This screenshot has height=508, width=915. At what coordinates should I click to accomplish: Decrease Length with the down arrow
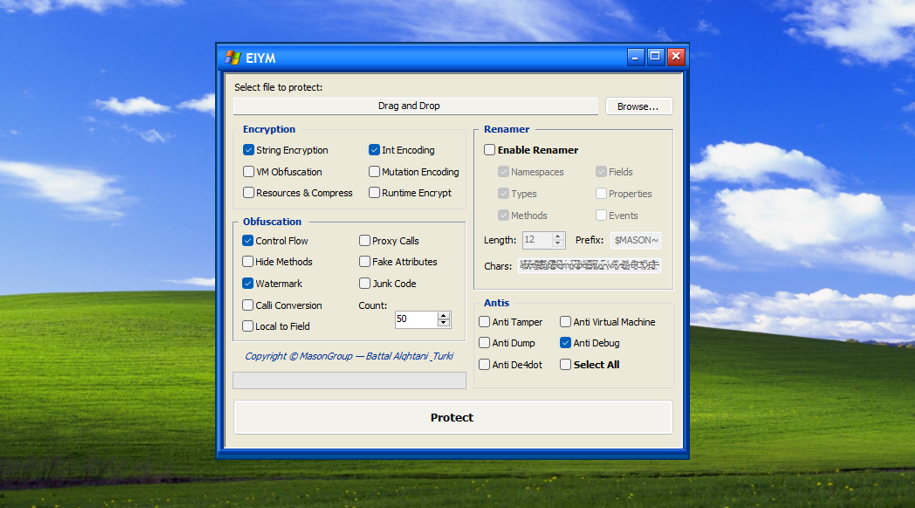(558, 243)
